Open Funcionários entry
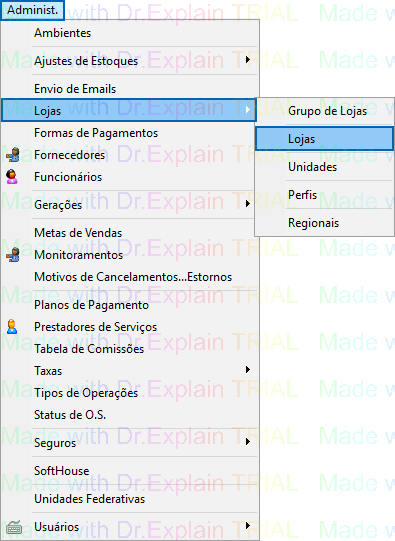This screenshot has width=395, height=541. coord(129,177)
